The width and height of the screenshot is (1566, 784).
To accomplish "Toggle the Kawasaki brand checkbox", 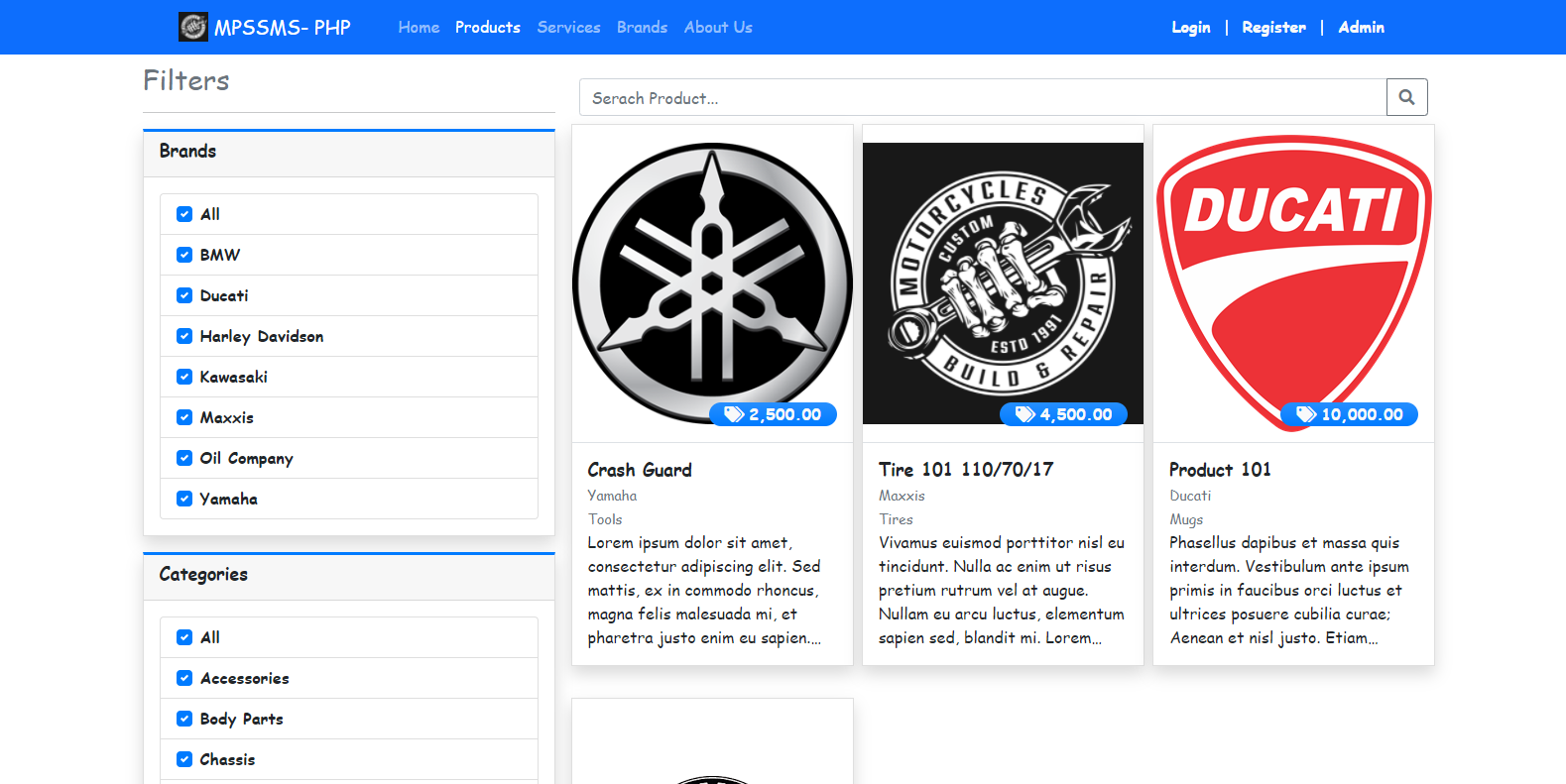I will [x=184, y=377].
